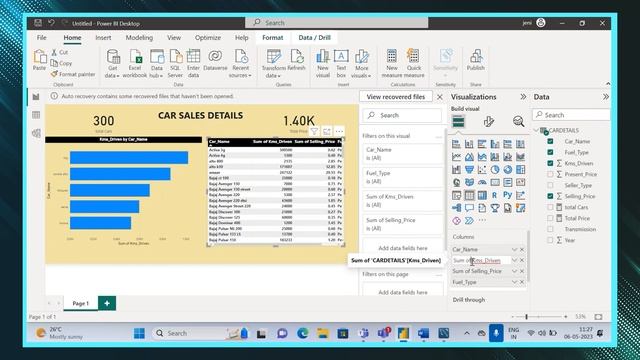The width and height of the screenshot is (640, 360).
Task: Open SQL Server data source
Action: [x=175, y=64]
